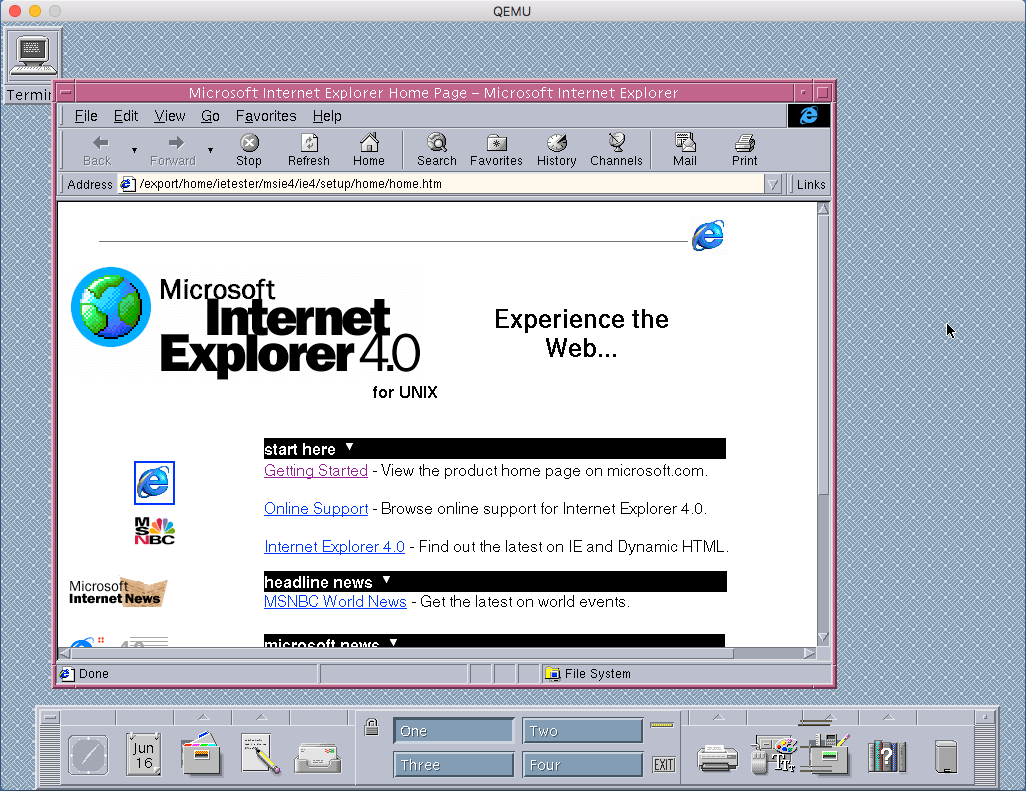Follow the Internet Explorer 4.0 link

[334, 546]
